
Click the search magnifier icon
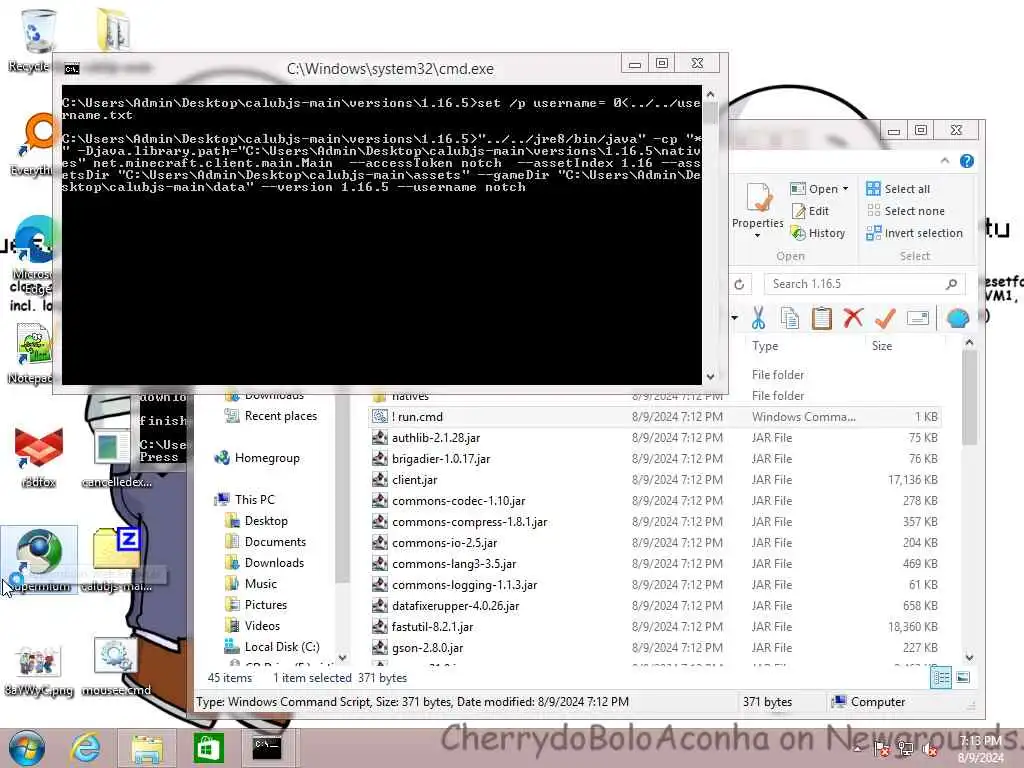[952, 284]
